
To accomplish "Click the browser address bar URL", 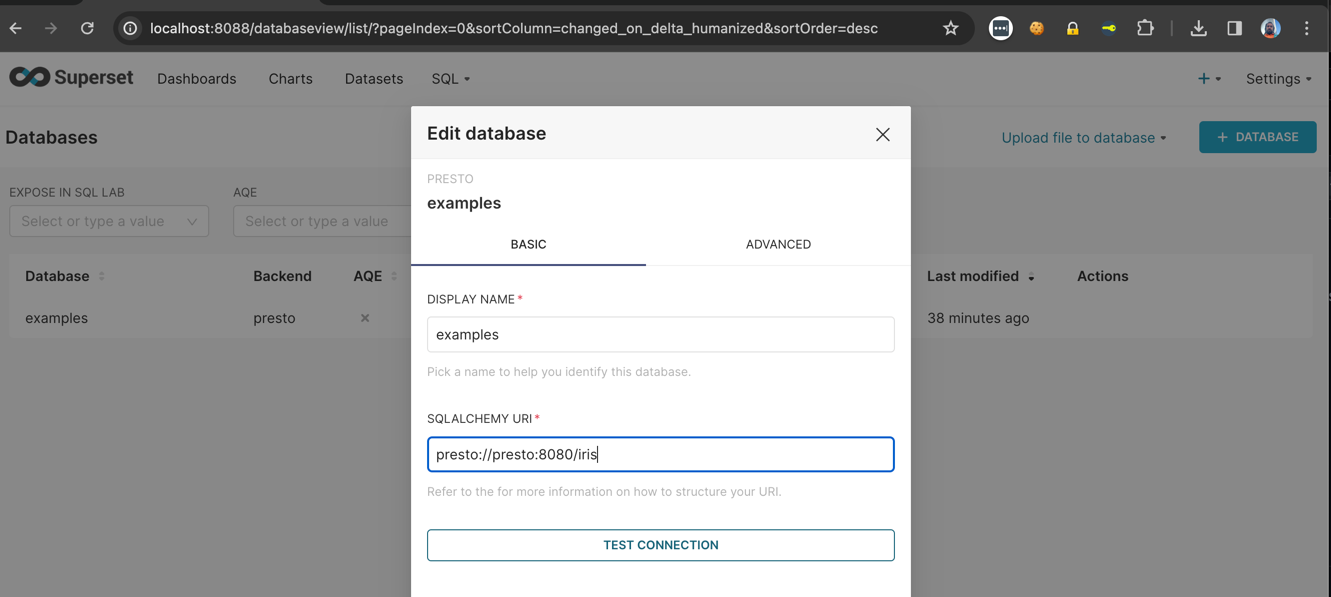I will click(514, 29).
